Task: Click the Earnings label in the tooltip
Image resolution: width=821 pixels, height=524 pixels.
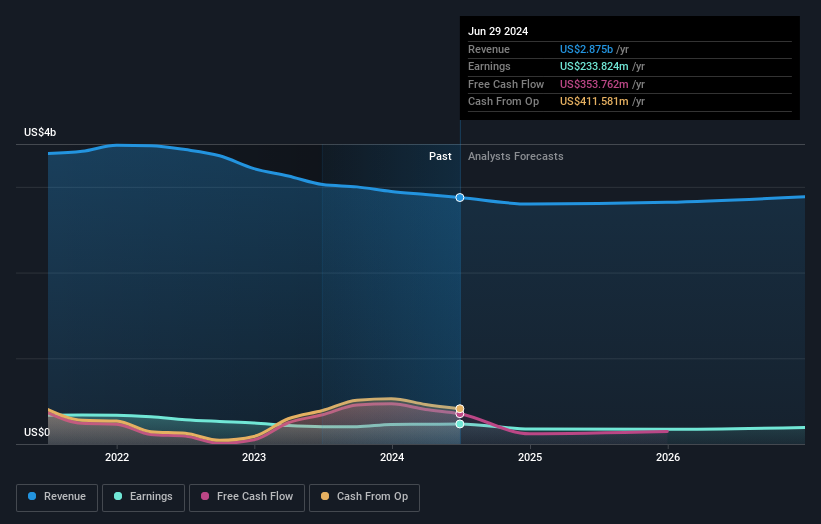Action: tap(489, 66)
